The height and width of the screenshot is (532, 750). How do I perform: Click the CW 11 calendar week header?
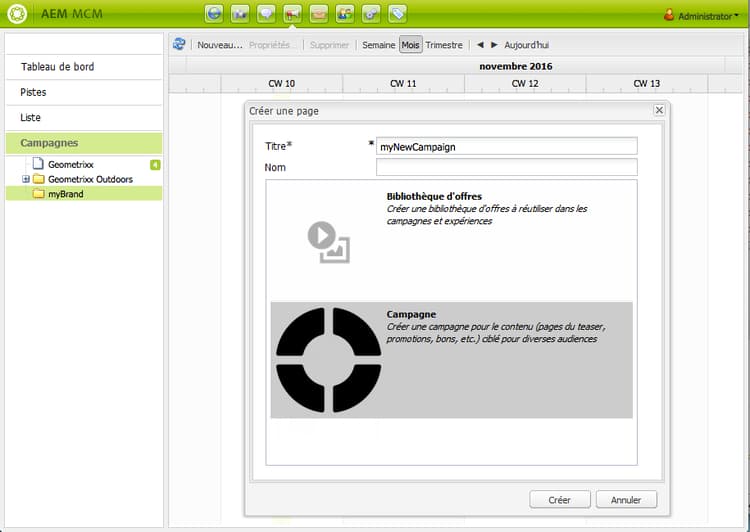(403, 83)
